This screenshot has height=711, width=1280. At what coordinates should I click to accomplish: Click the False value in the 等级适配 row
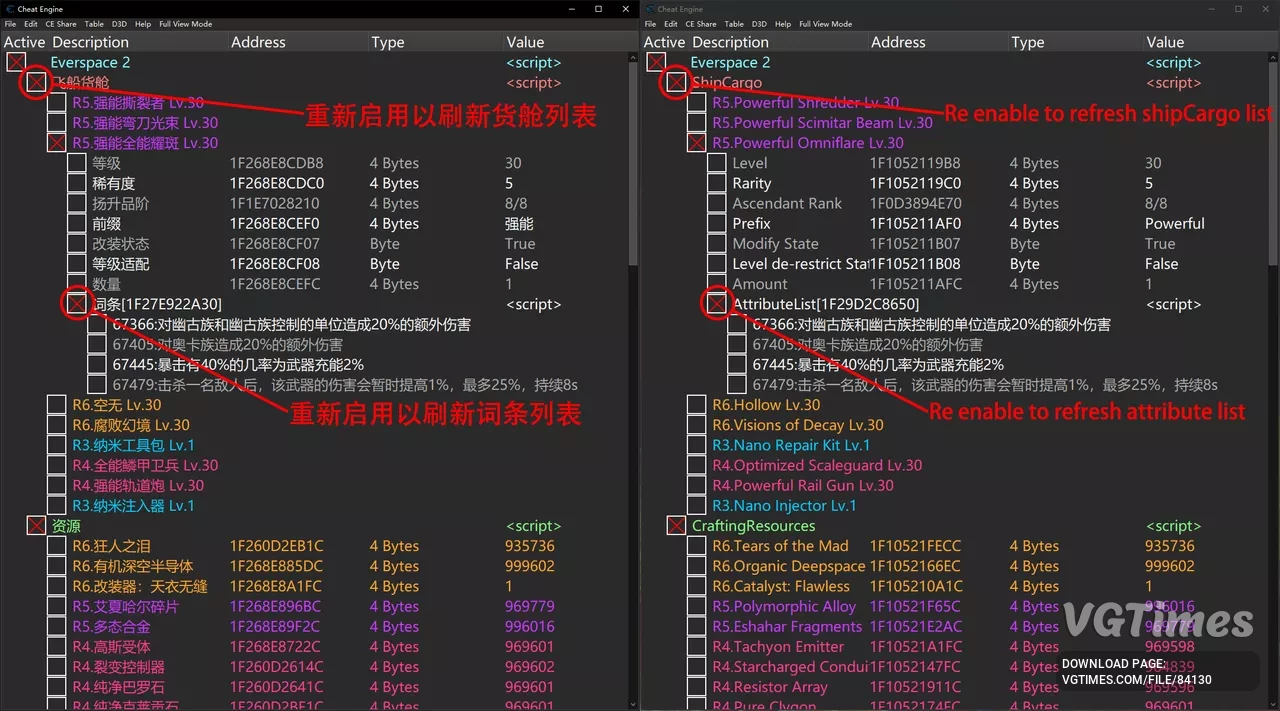522,264
